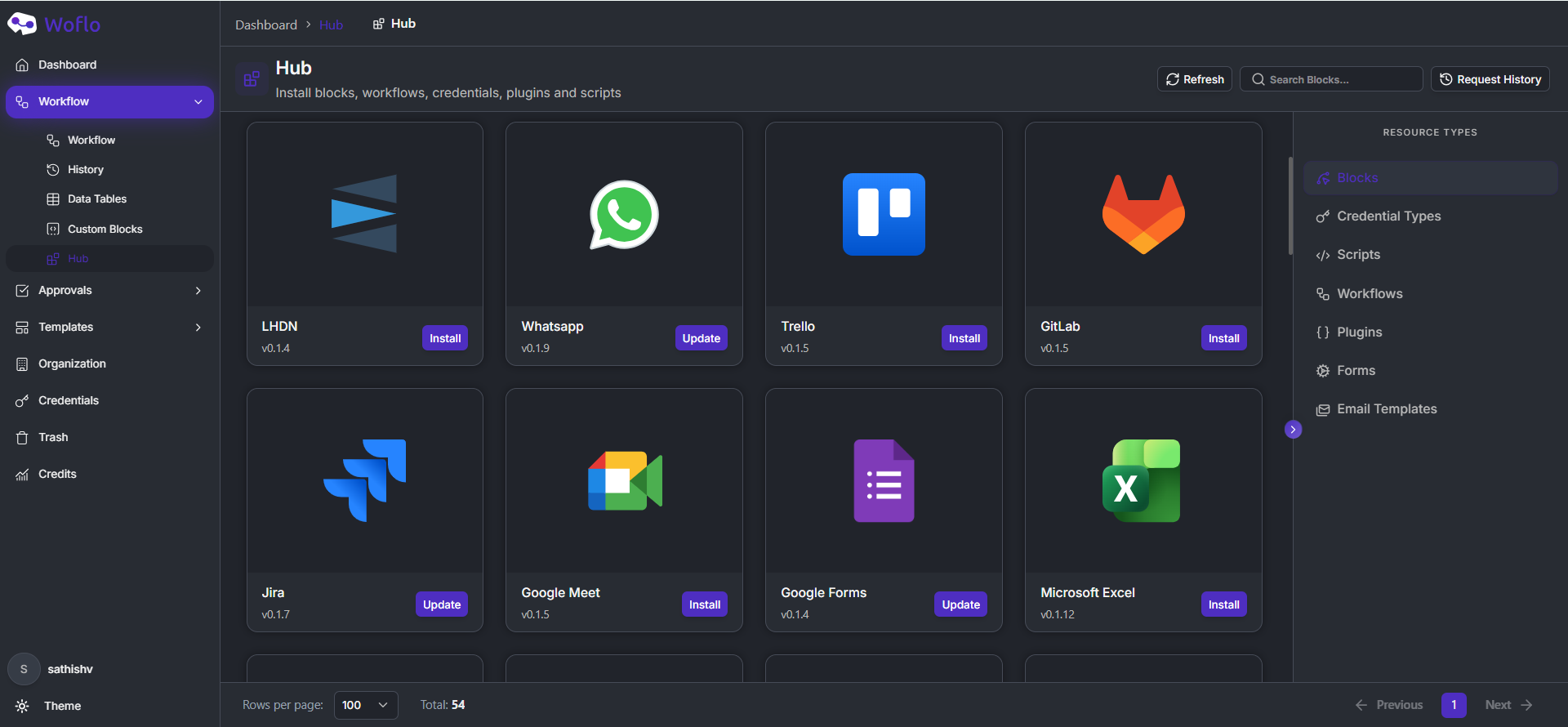This screenshot has width=1568, height=727.
Task: Go to the Next page
Action: coord(1509,705)
